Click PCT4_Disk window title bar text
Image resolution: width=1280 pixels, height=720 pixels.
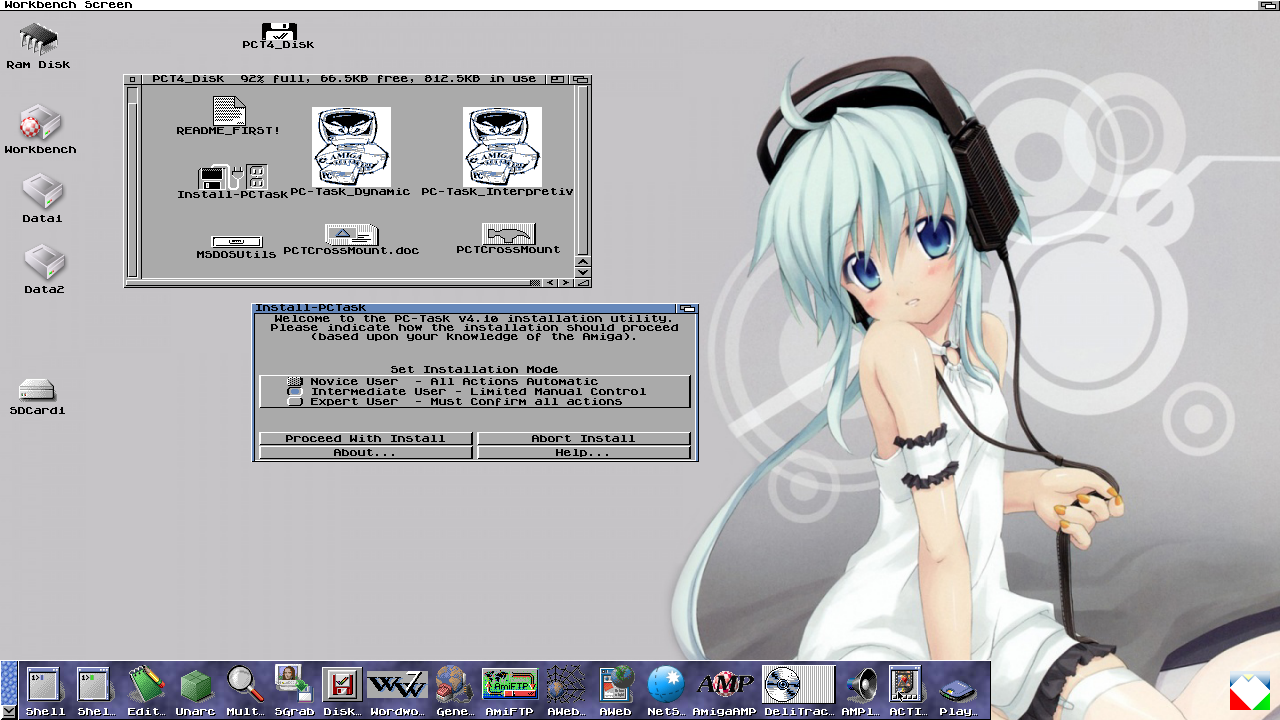pos(344,79)
